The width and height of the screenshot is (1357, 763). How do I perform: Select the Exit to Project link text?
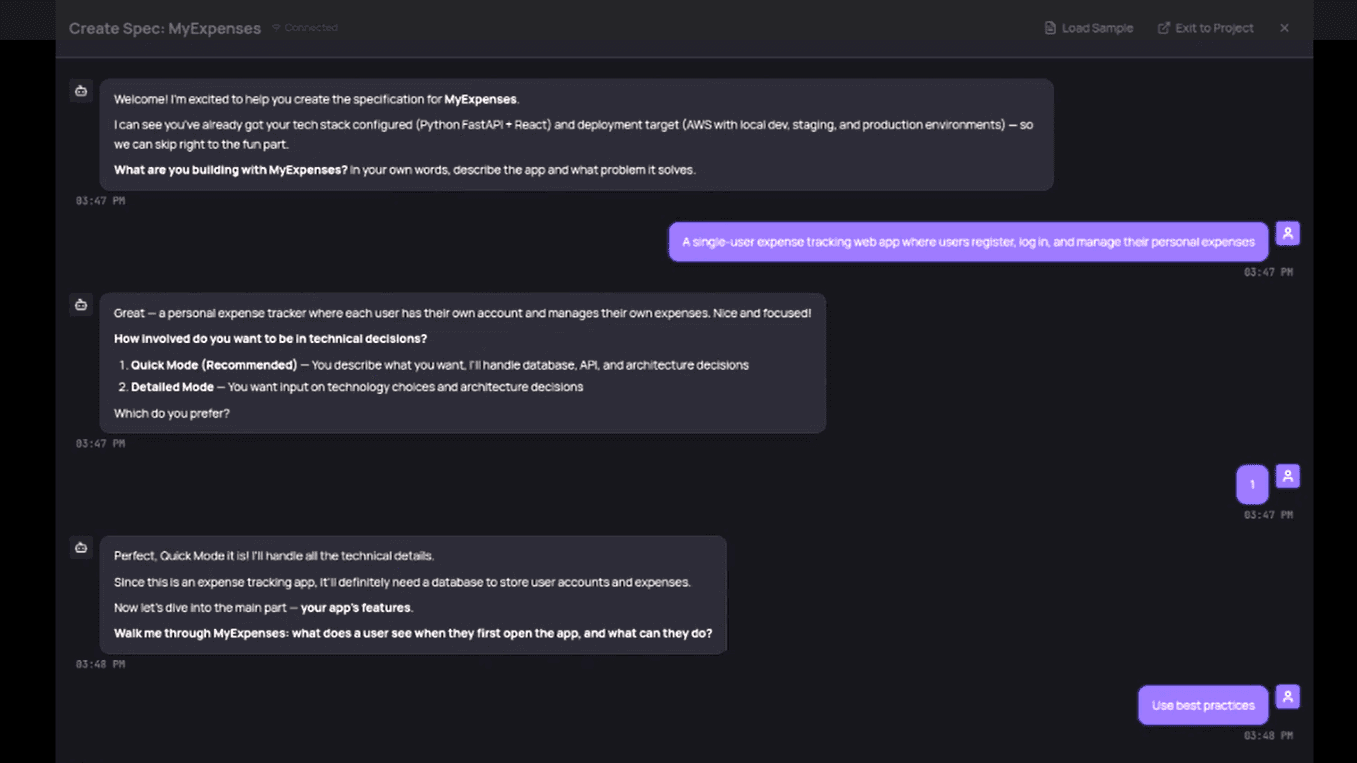[1214, 28]
